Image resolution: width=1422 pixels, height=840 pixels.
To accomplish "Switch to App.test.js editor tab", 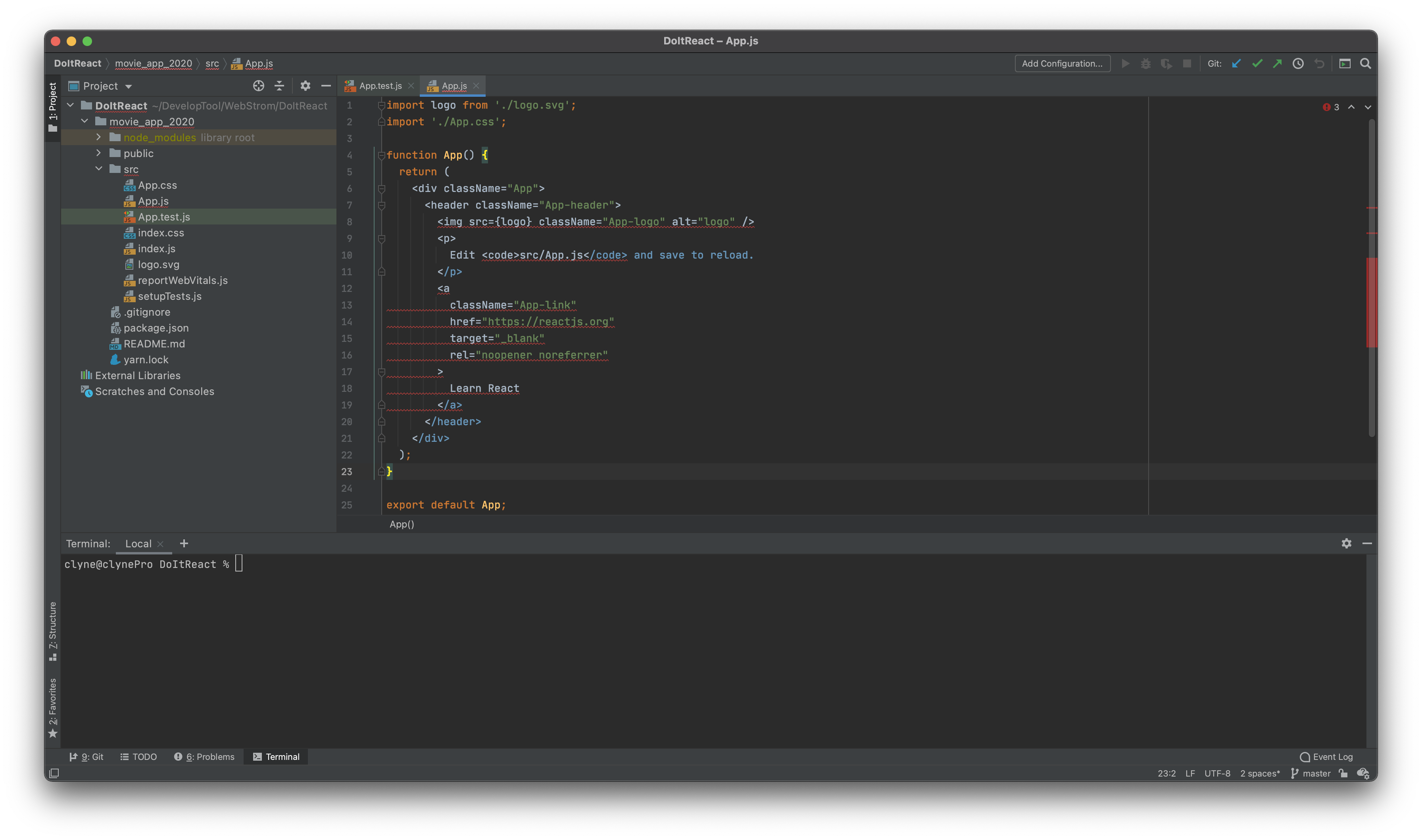I will pyautogui.click(x=380, y=86).
